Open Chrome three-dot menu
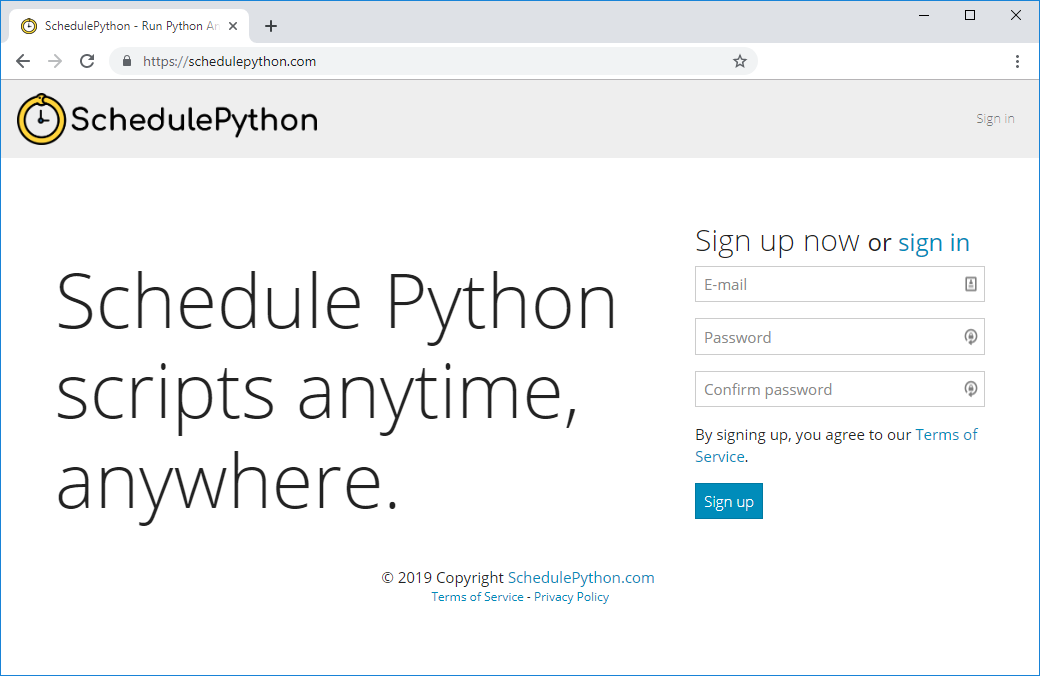This screenshot has width=1040, height=676. 1017,61
